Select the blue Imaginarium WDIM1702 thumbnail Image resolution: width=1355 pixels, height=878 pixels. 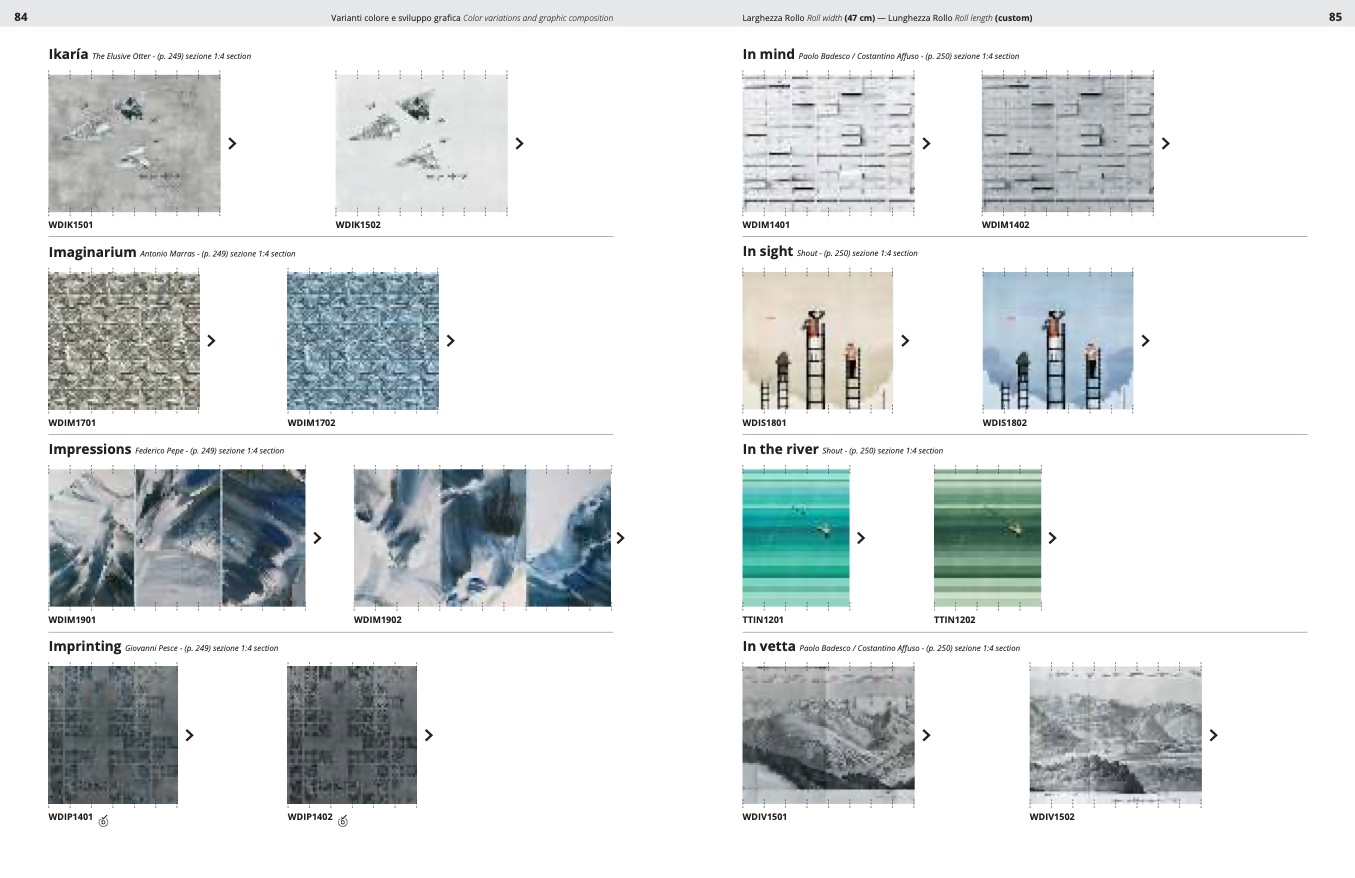pos(363,340)
